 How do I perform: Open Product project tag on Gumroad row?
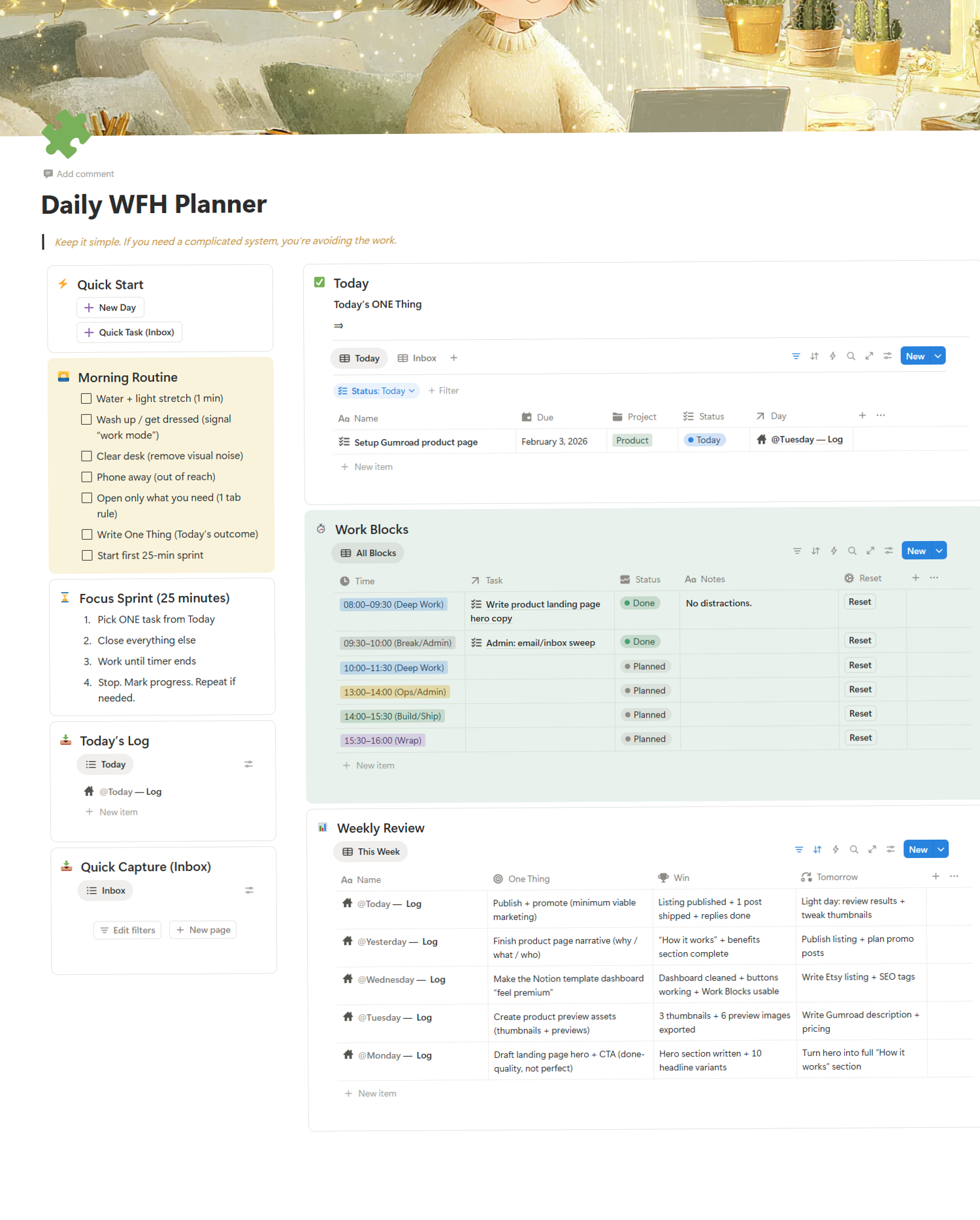(632, 440)
